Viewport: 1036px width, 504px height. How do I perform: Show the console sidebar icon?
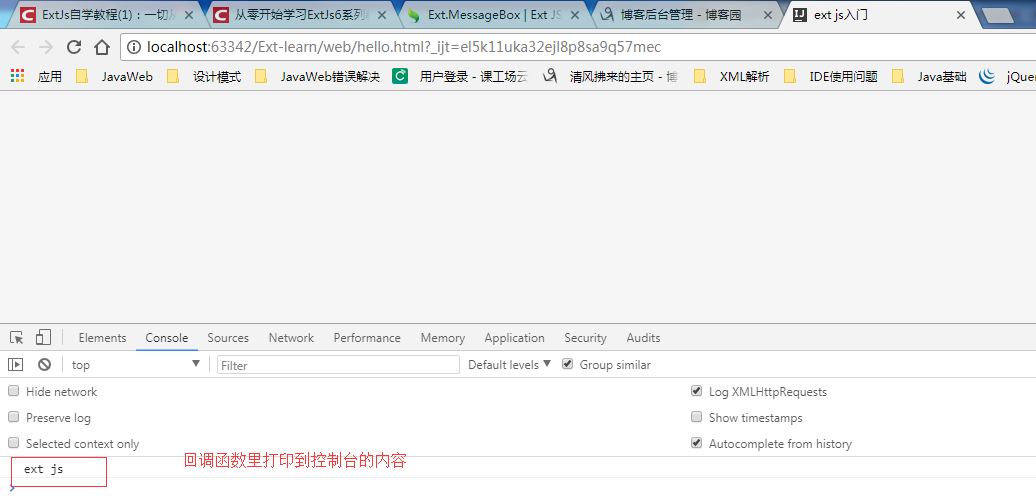click(15, 365)
